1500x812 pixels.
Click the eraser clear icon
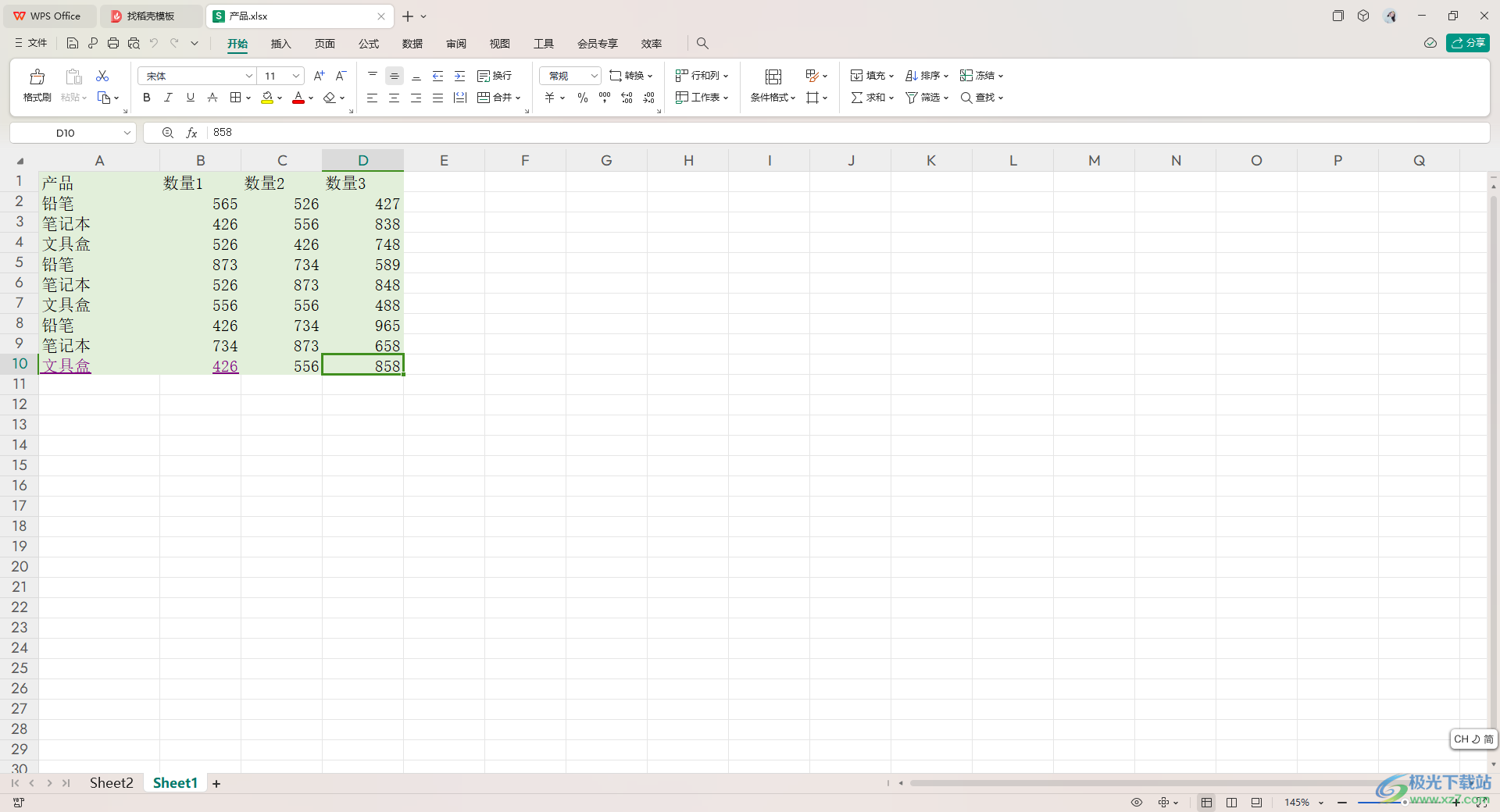330,98
